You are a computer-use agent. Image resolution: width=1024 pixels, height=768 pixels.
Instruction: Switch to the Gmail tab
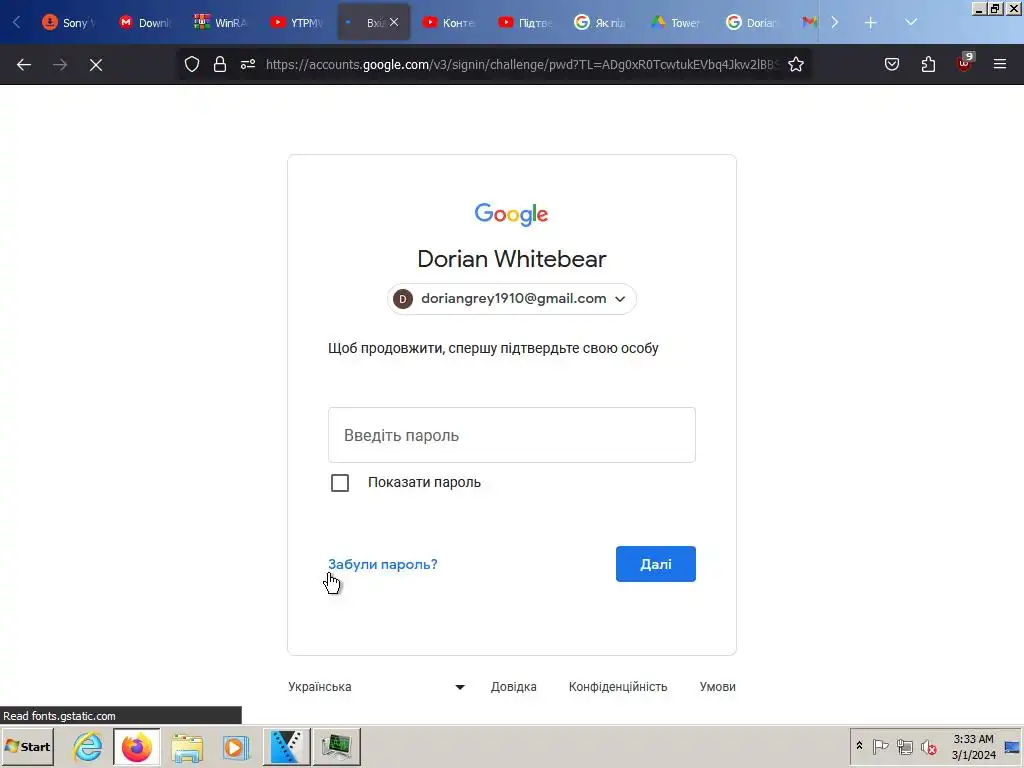(808, 23)
